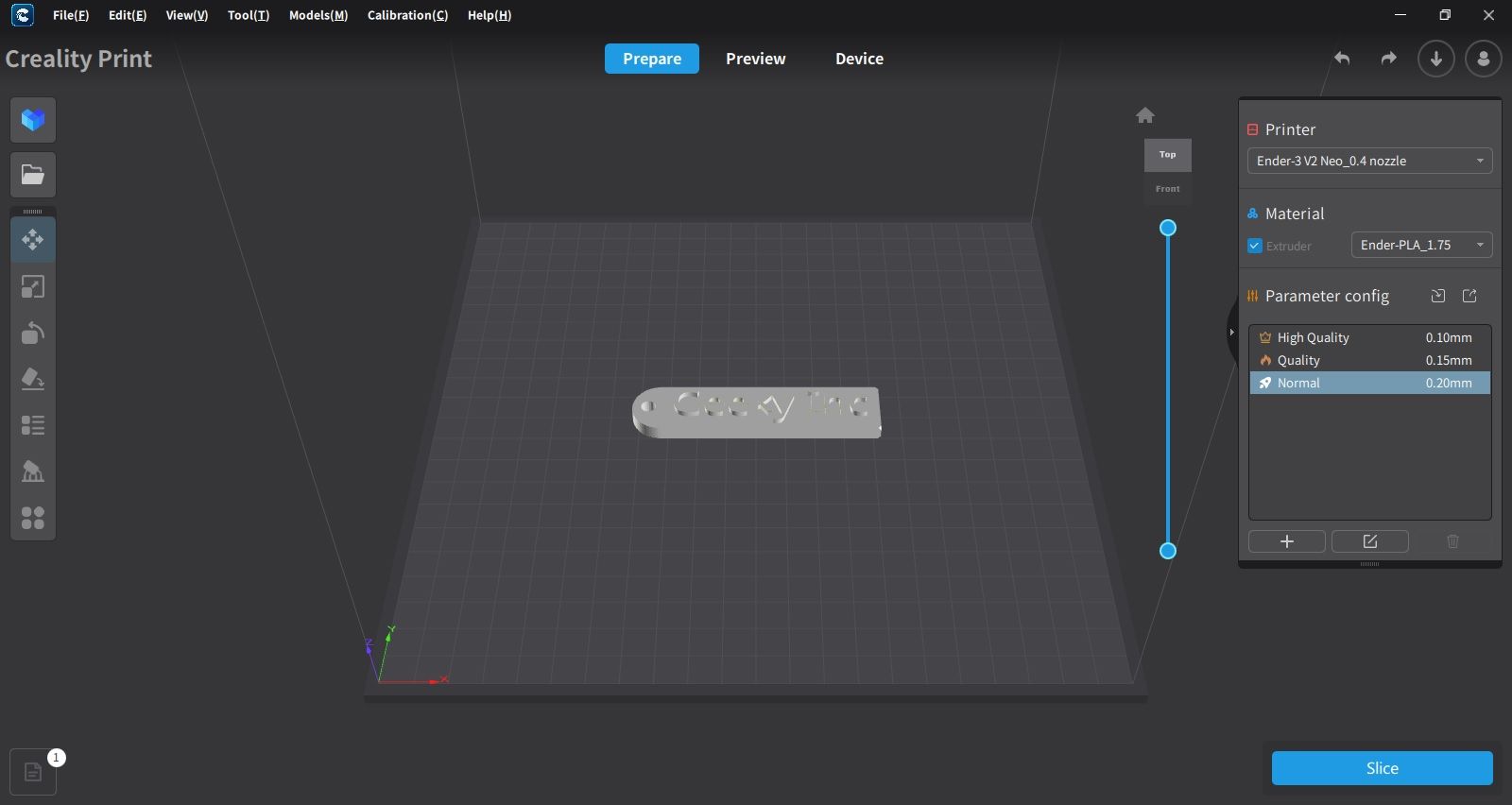Image resolution: width=1512 pixels, height=805 pixels.
Task: Open the notes icon with badge 1
Action: [33, 772]
